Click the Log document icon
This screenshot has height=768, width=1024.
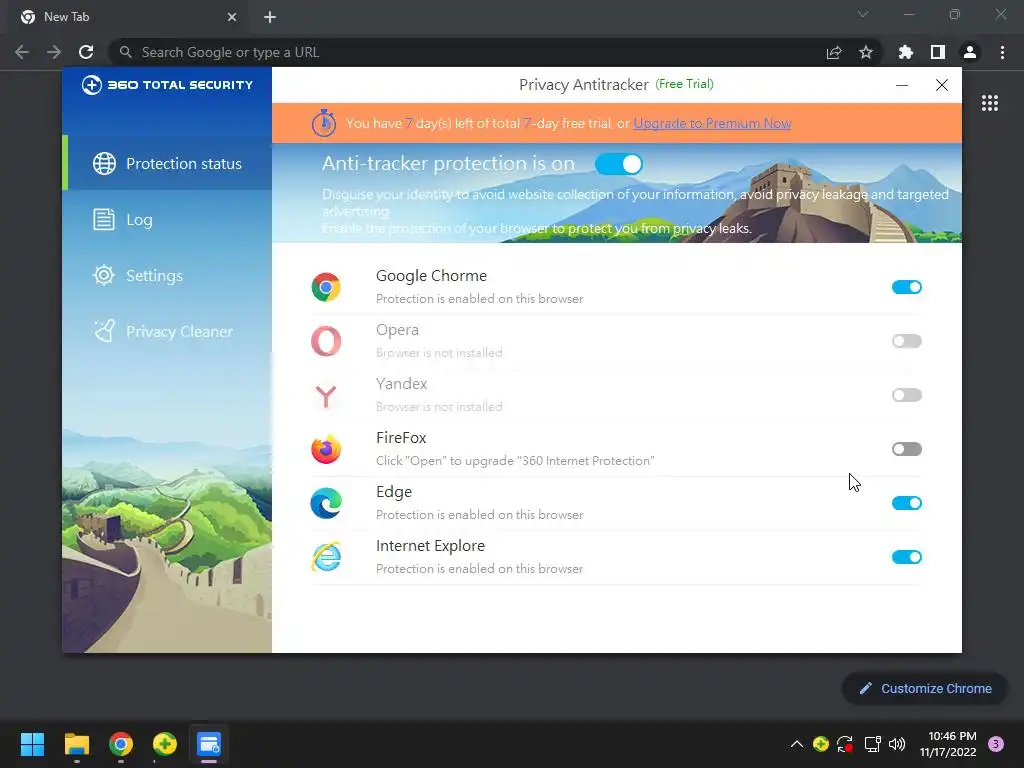(104, 219)
